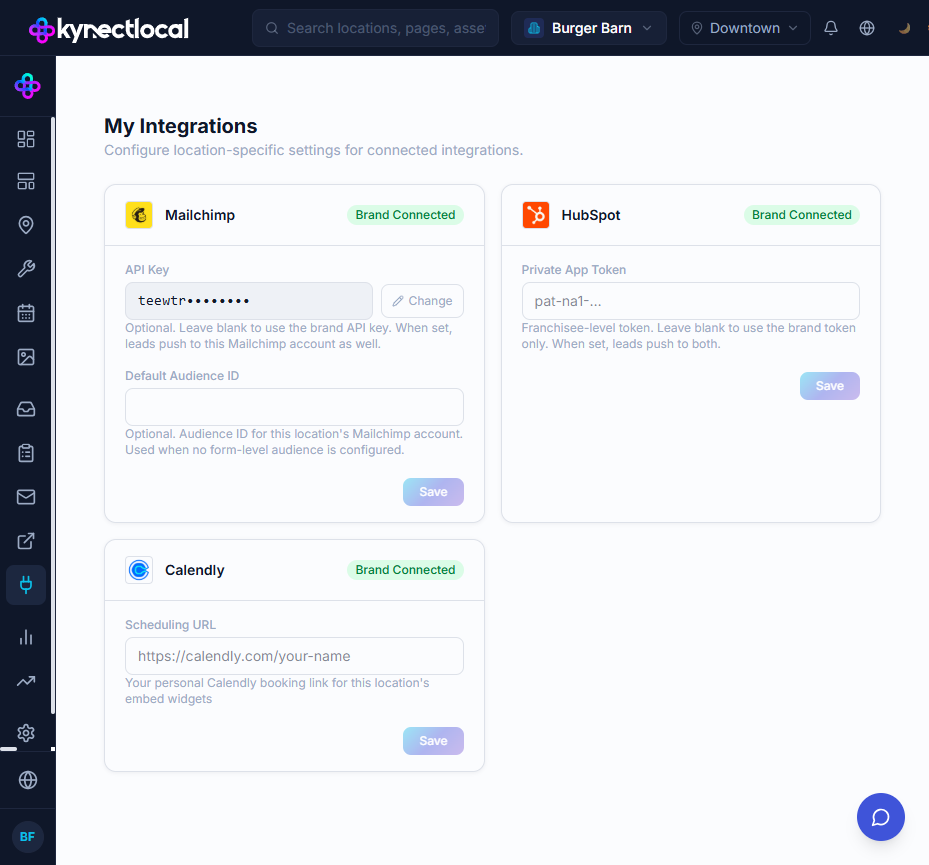Save the HubSpot settings
Screen dimensions: 929x865
click(x=829, y=386)
